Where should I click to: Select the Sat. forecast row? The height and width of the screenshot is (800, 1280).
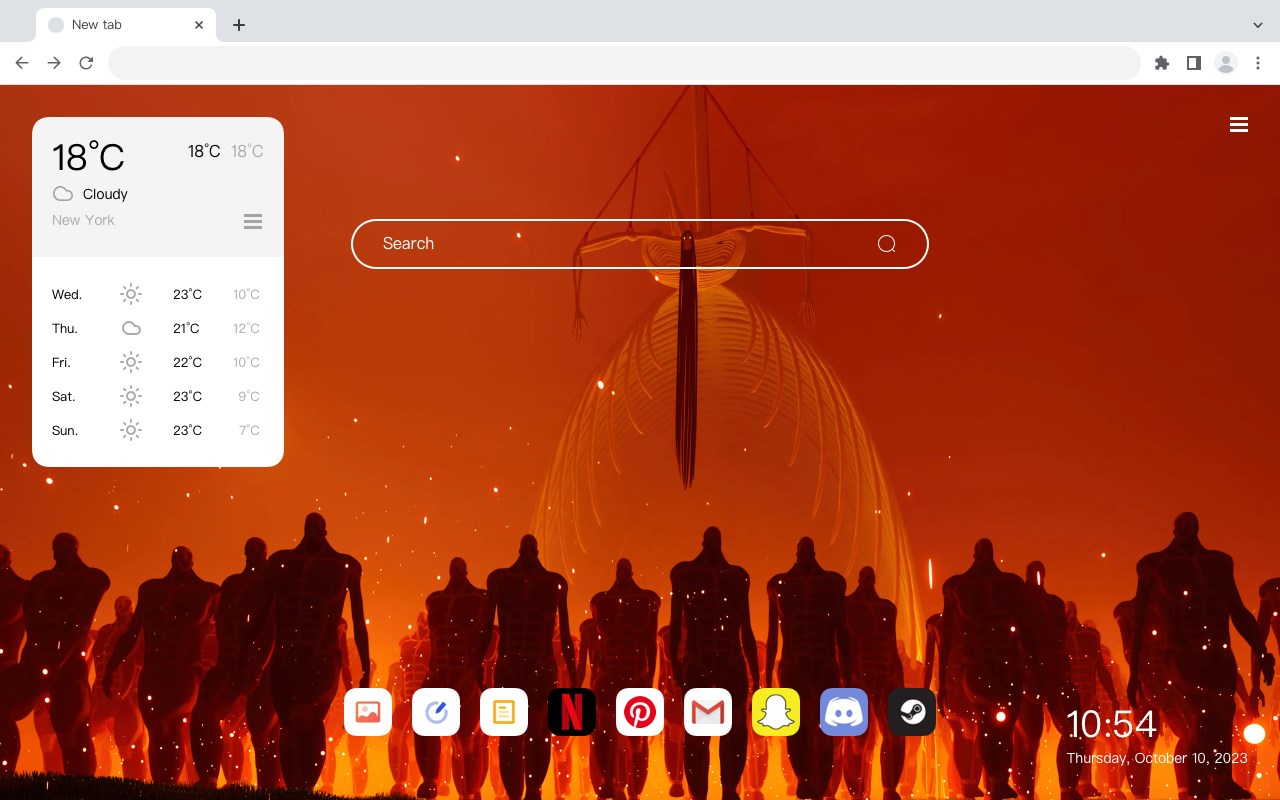click(157, 396)
